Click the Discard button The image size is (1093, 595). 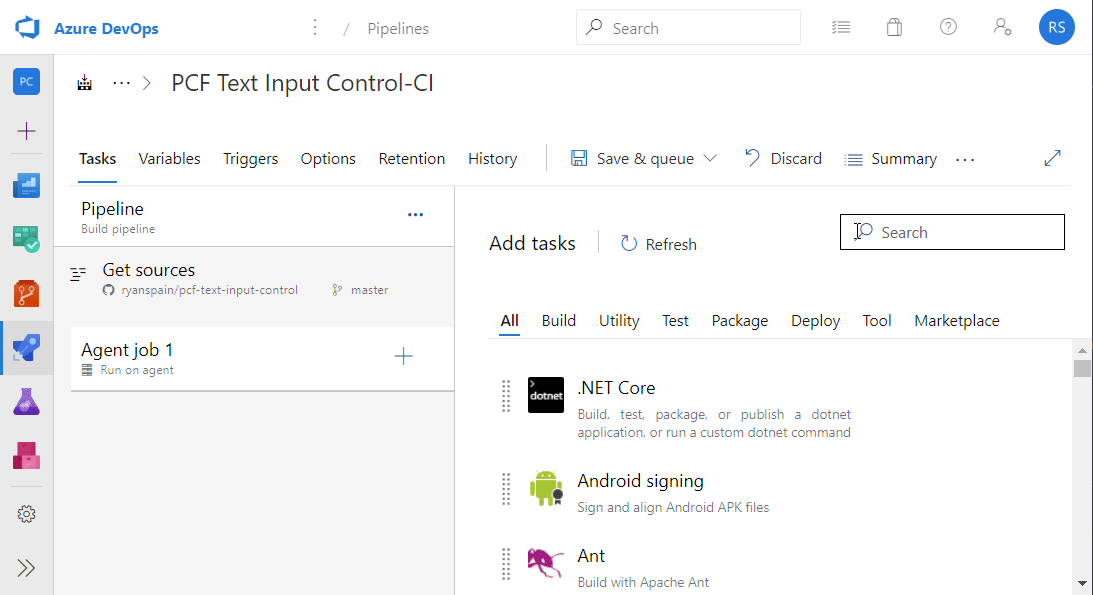(x=783, y=159)
